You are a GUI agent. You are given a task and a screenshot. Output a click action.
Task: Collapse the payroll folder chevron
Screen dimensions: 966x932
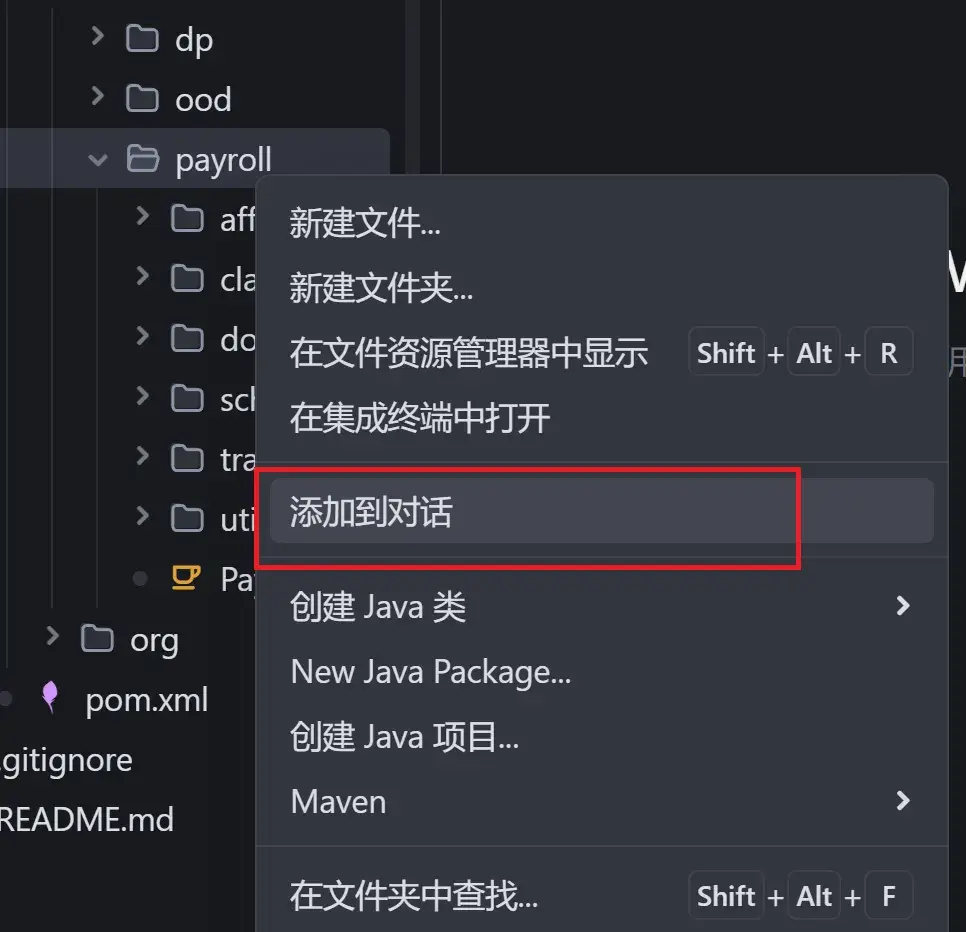(97, 160)
